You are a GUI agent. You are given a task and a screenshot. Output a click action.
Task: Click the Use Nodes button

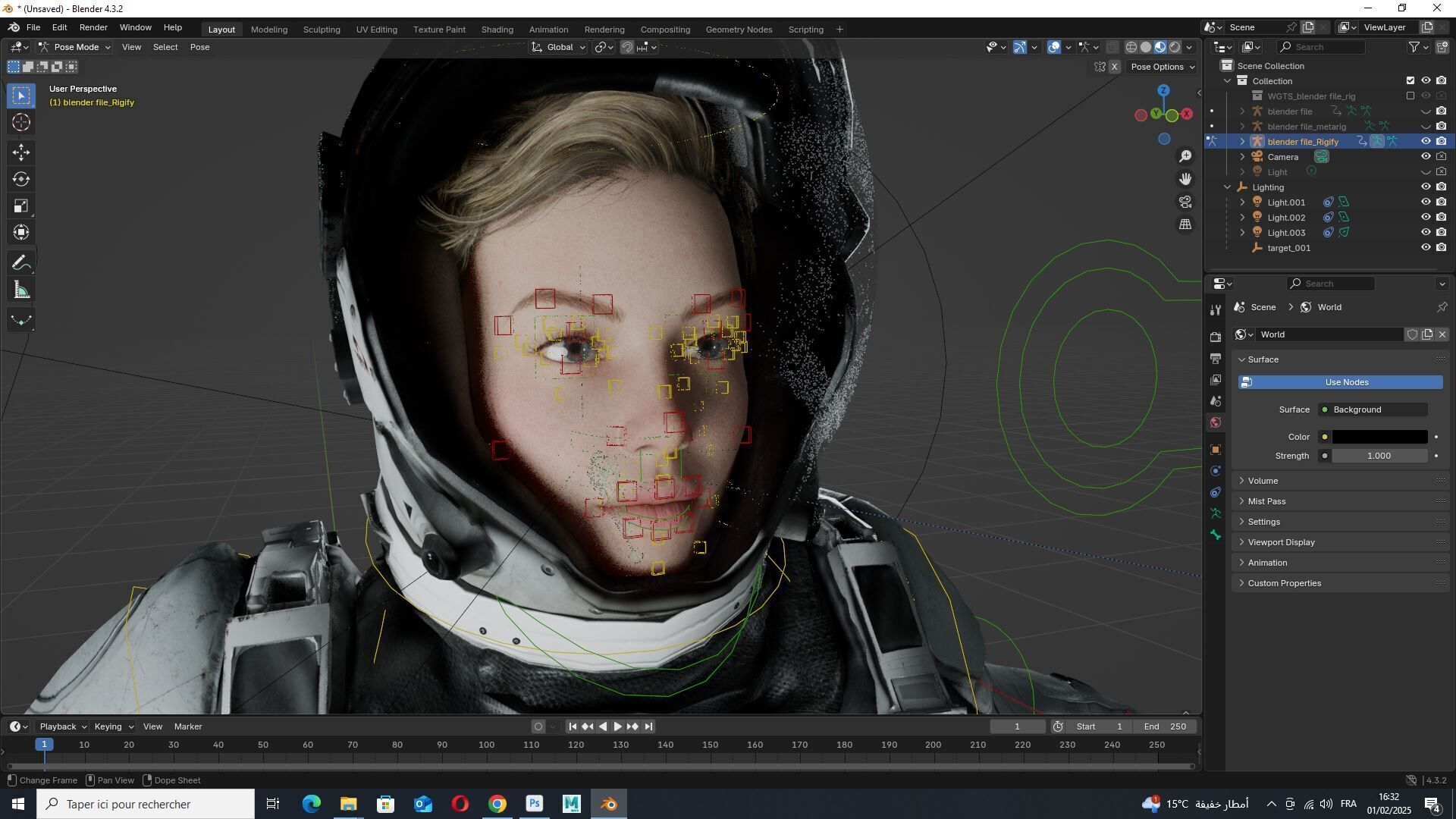1340,382
